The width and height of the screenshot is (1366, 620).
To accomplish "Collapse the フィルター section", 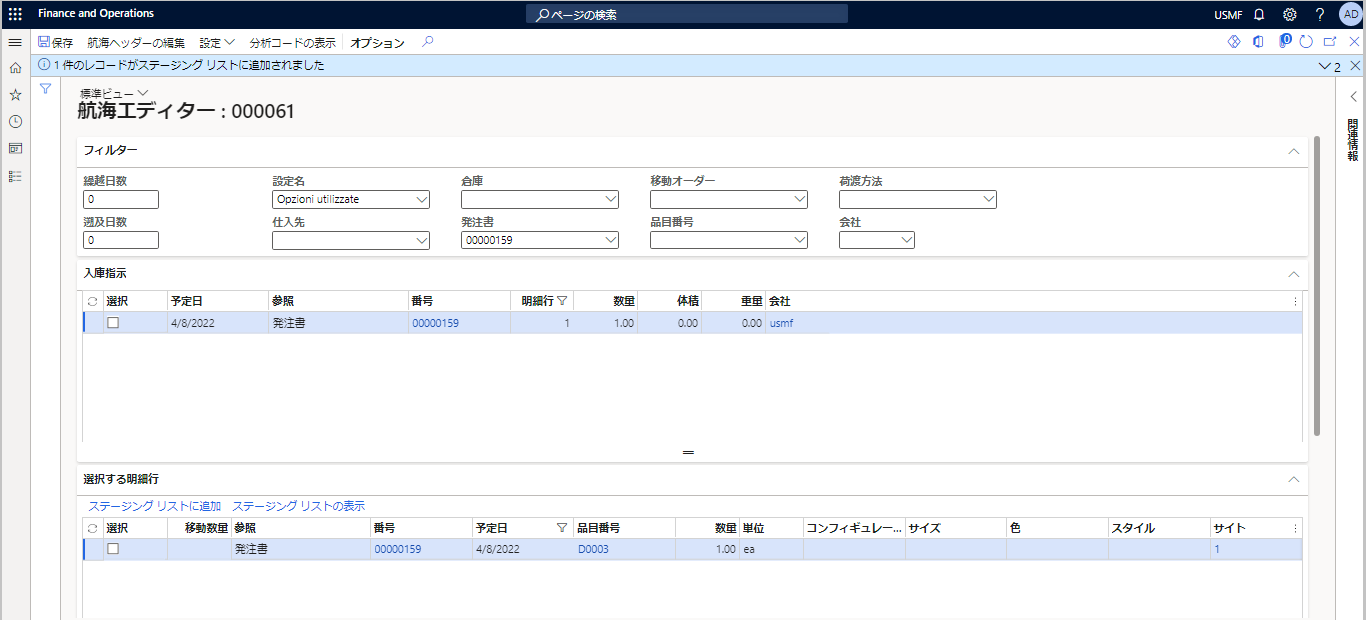I will (1293, 151).
